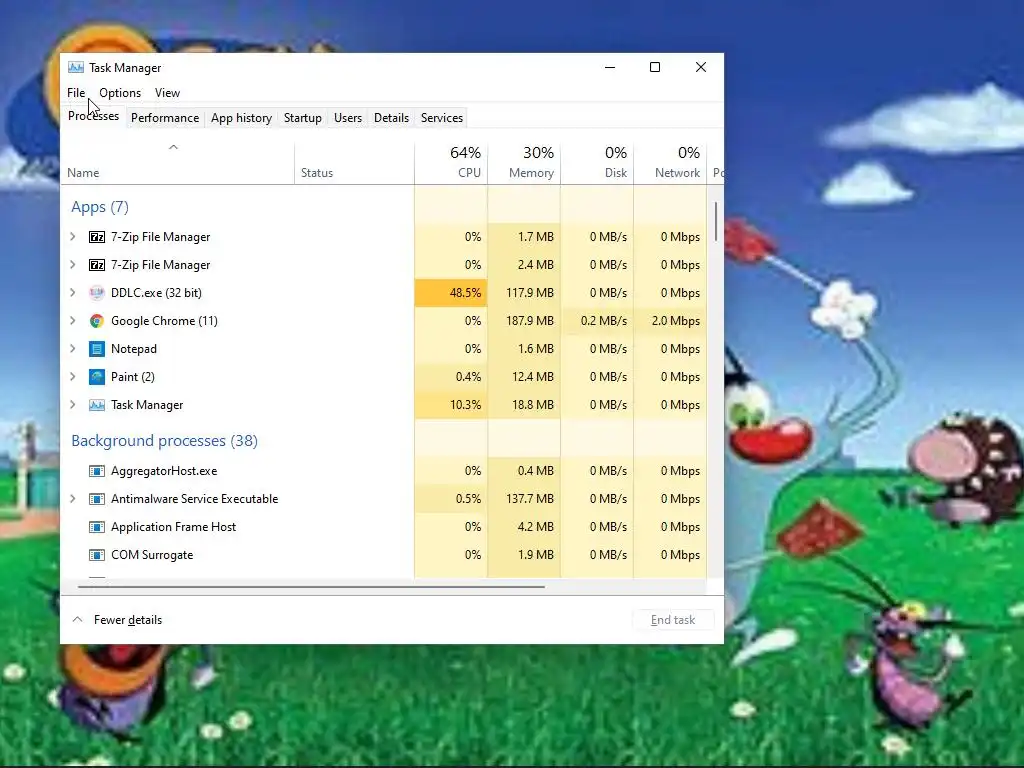Click the Notepad icon
Image resolution: width=1024 pixels, height=768 pixels.
97,349
